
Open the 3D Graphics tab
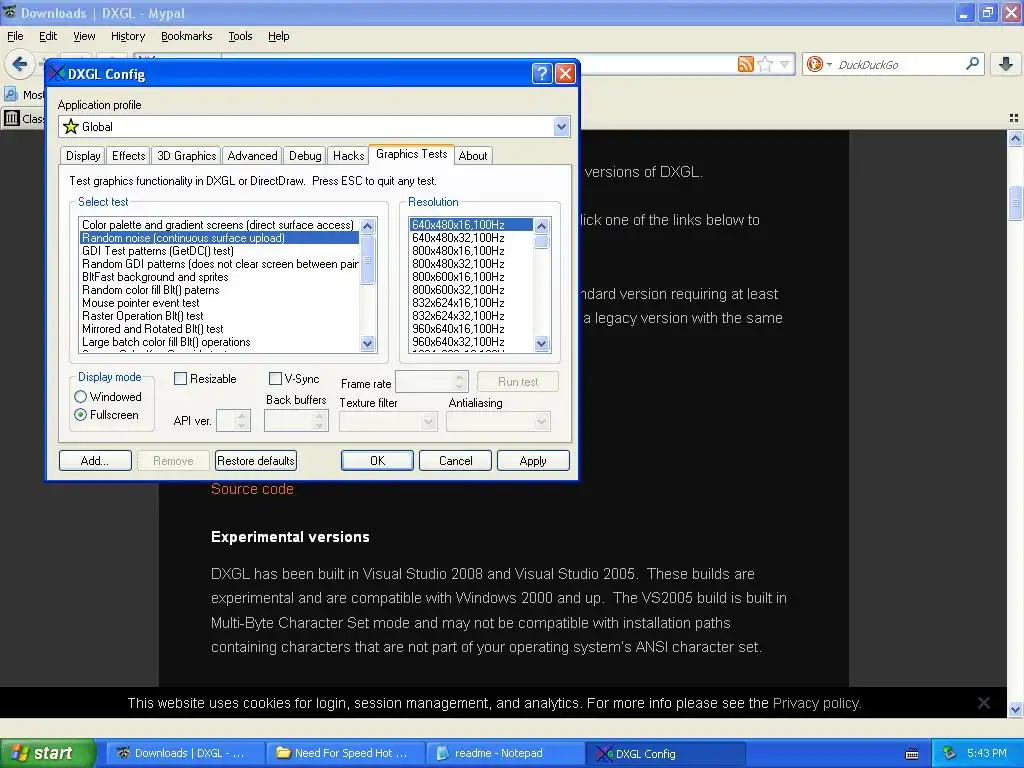tap(186, 155)
